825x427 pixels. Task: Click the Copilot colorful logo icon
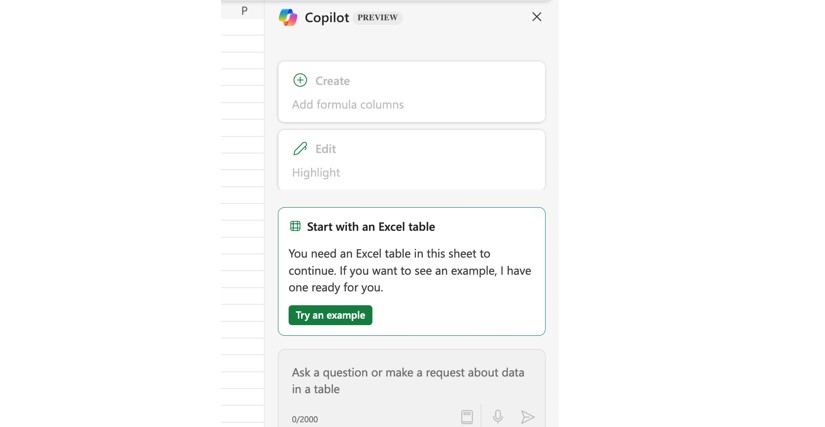[288, 17]
